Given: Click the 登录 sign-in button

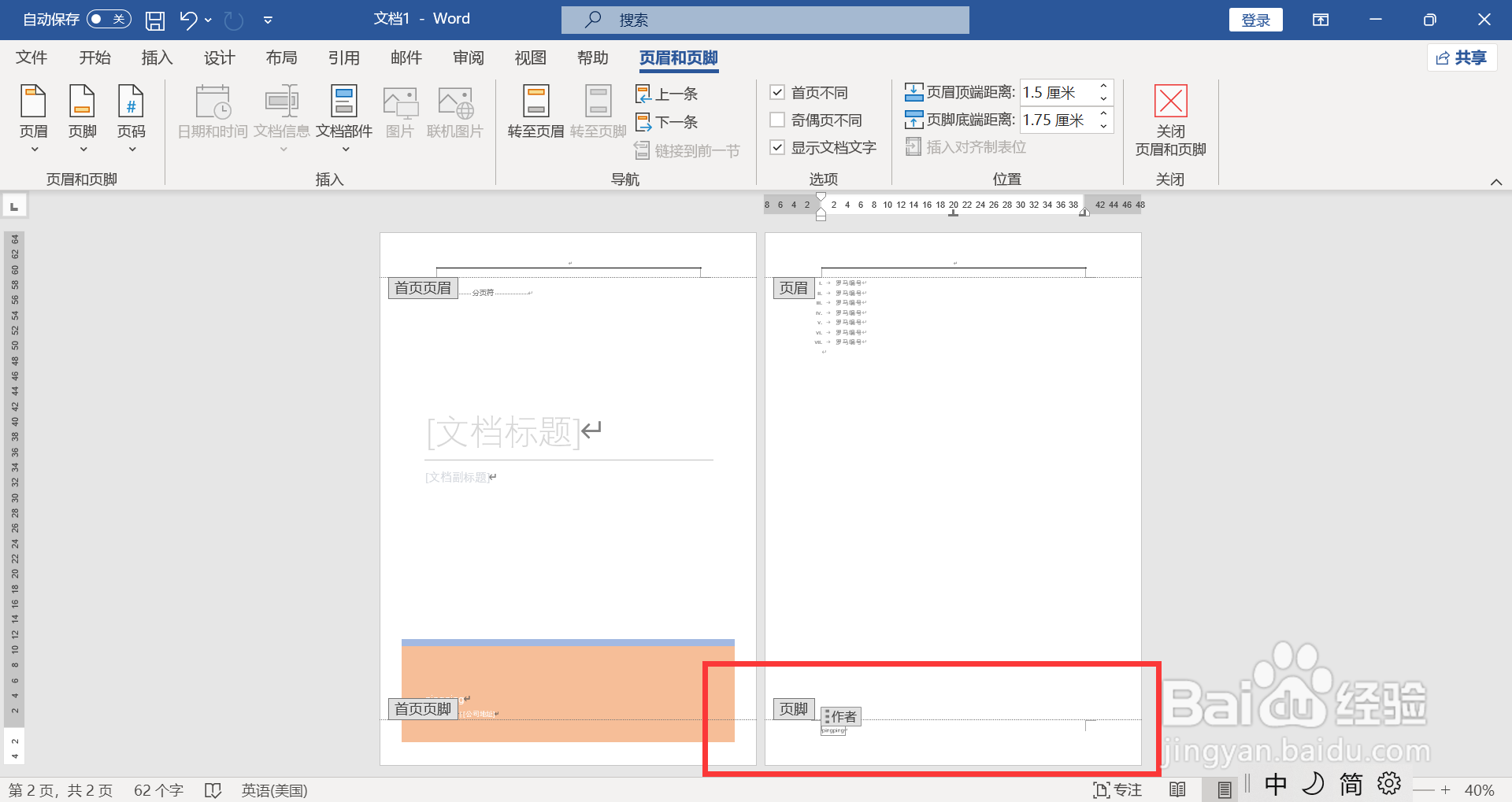Looking at the screenshot, I should coord(1255,20).
